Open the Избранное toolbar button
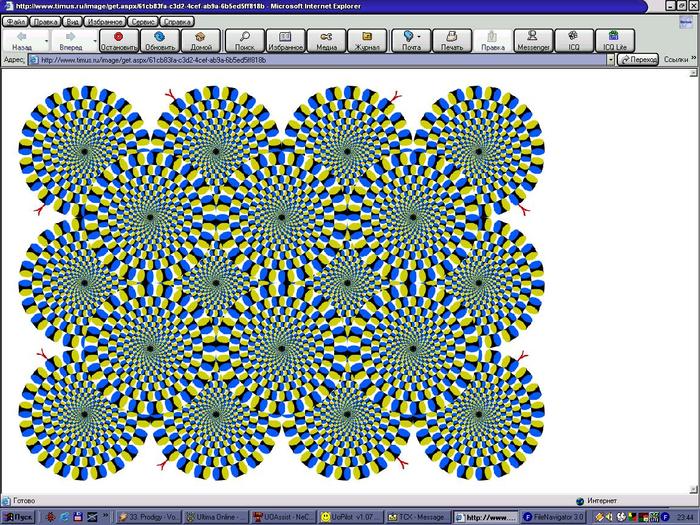The image size is (700, 525). (x=285, y=41)
